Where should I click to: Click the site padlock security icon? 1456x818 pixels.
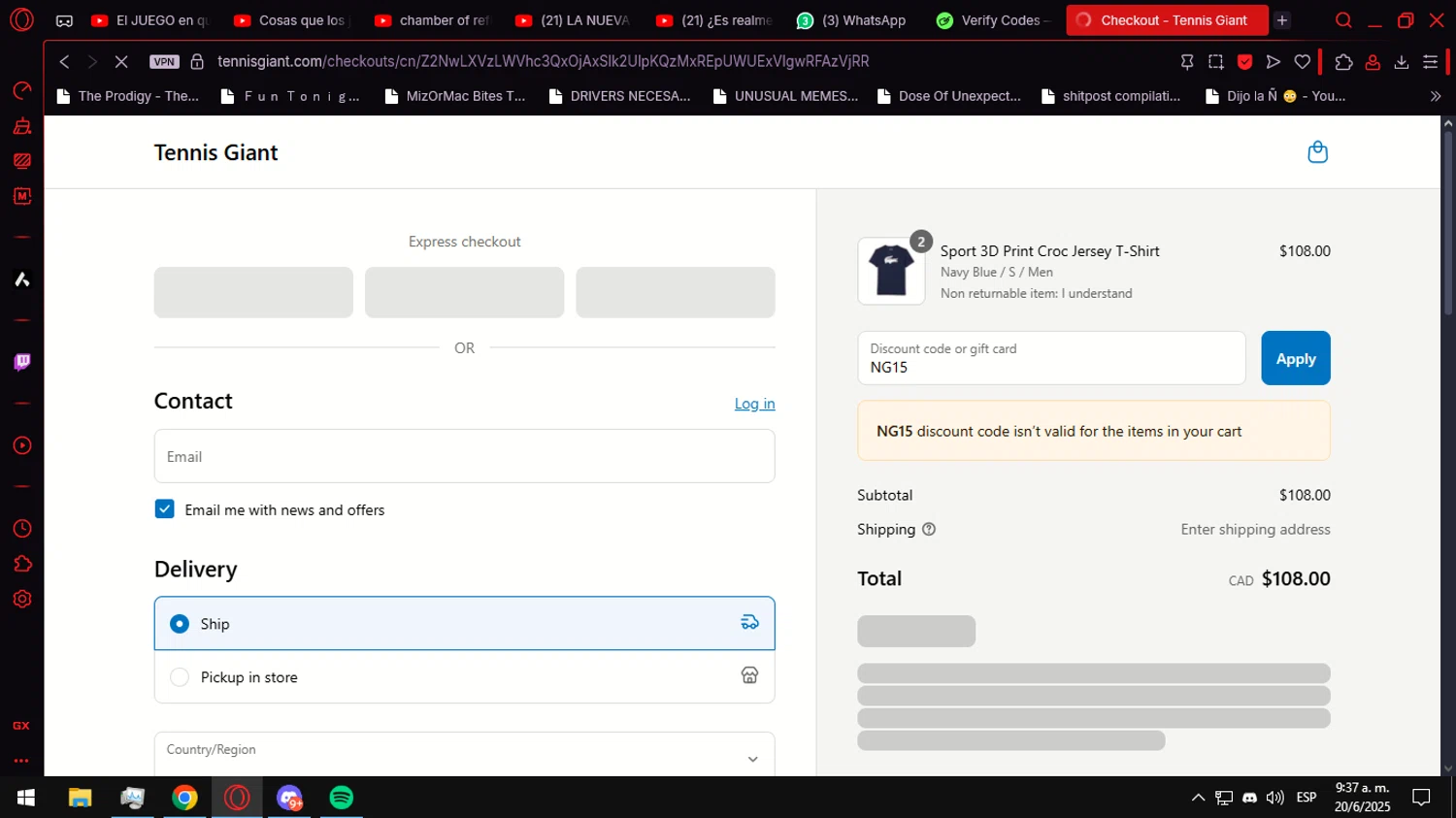197,61
